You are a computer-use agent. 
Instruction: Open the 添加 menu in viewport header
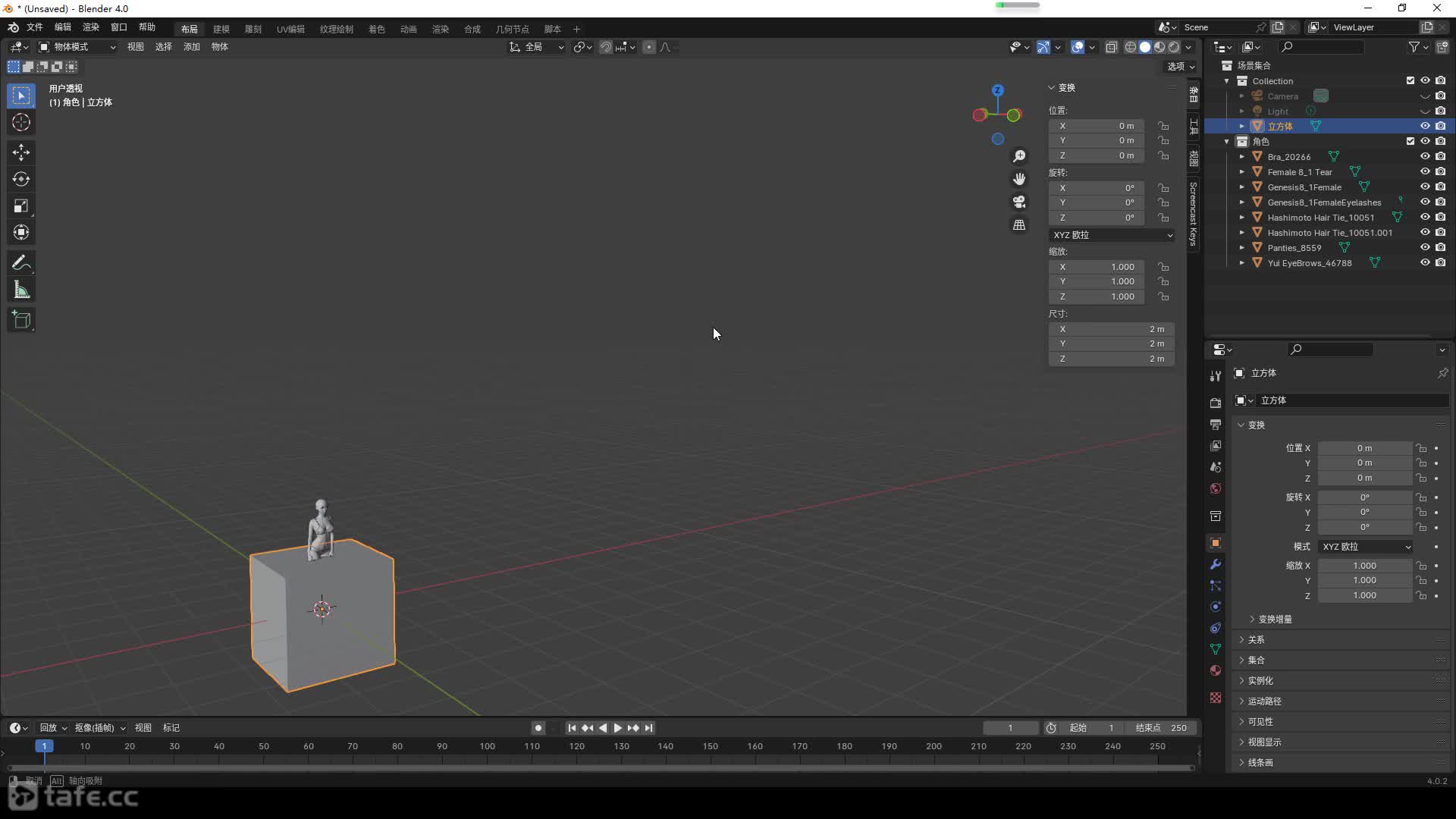[192, 47]
